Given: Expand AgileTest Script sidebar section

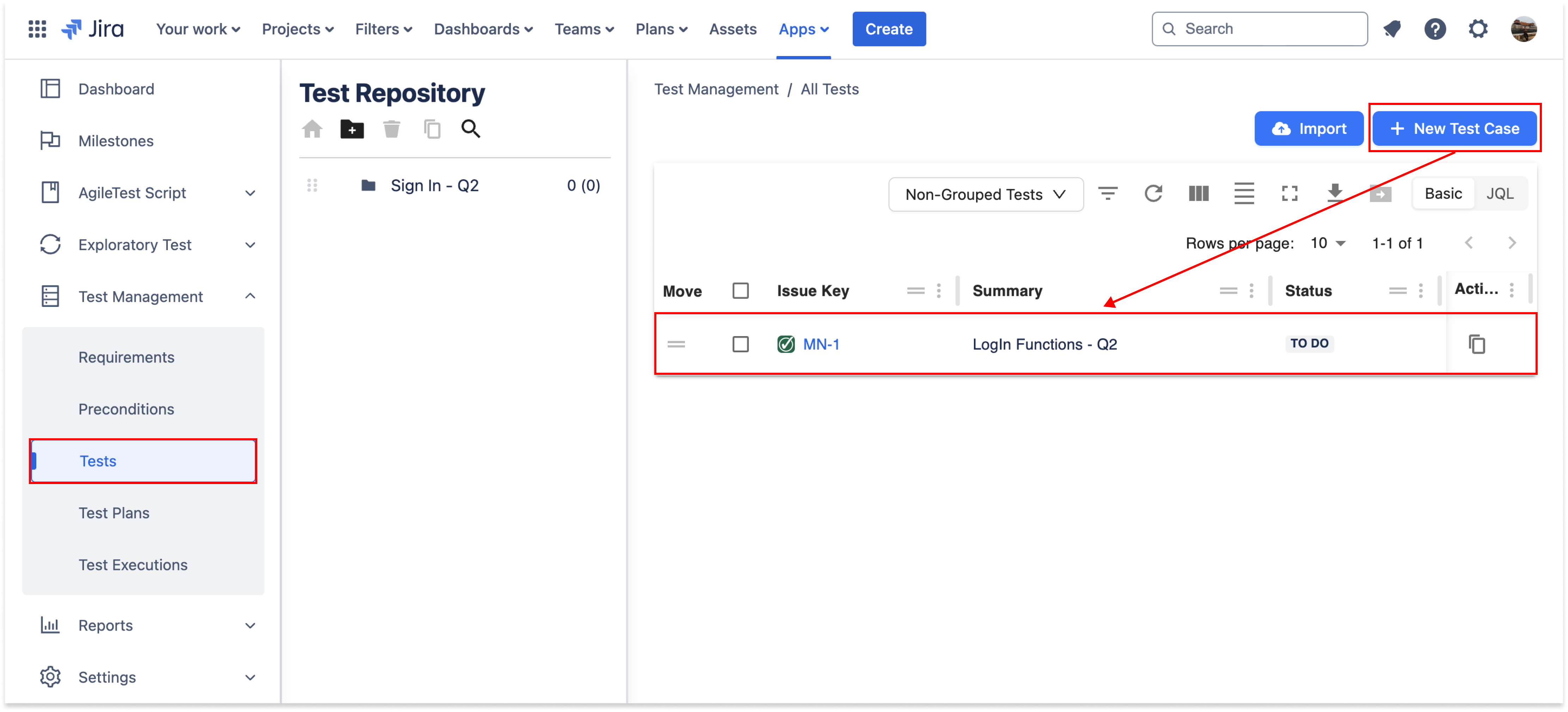Looking at the screenshot, I should tap(250, 193).
